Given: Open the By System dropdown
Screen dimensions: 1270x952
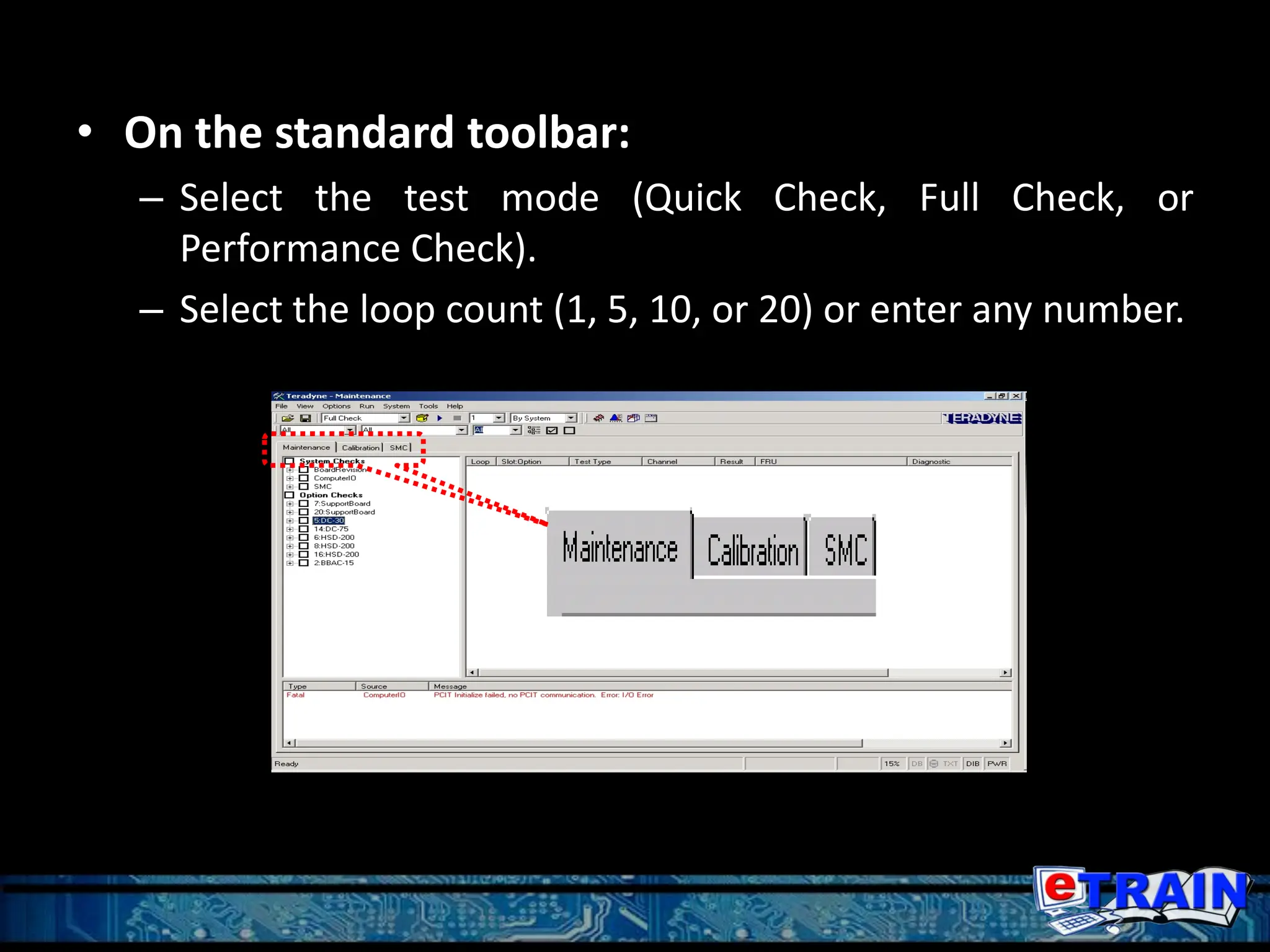Looking at the screenshot, I should pyautogui.click(x=571, y=418).
